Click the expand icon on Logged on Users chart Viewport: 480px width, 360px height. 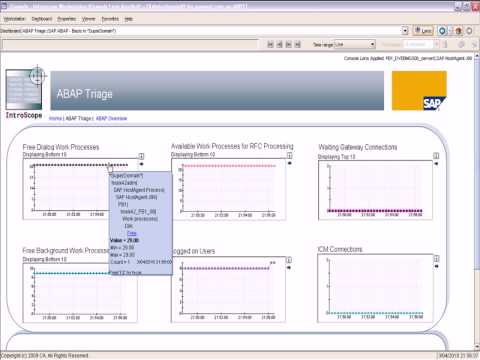[289, 260]
